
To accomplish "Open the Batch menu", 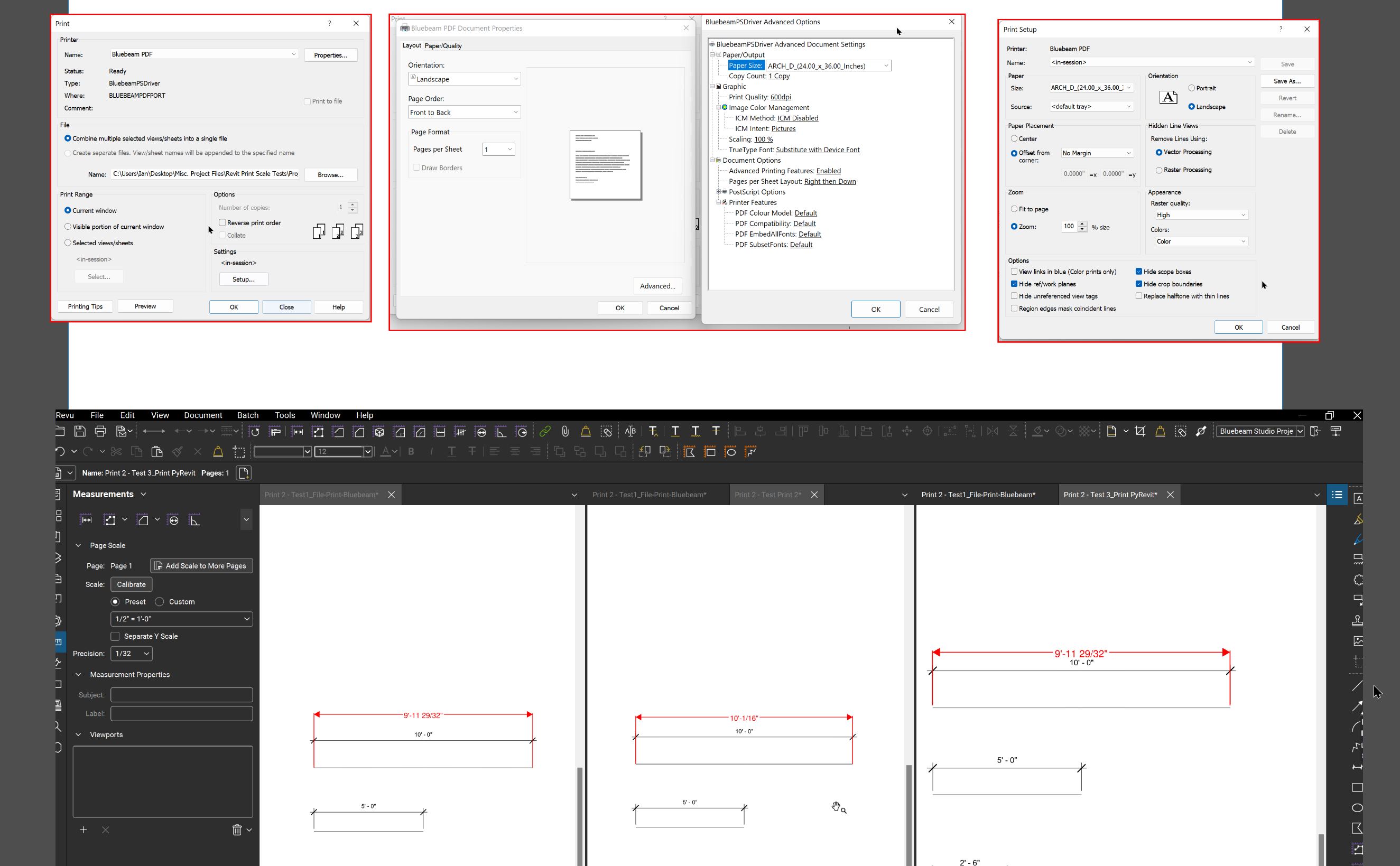I will 247,415.
